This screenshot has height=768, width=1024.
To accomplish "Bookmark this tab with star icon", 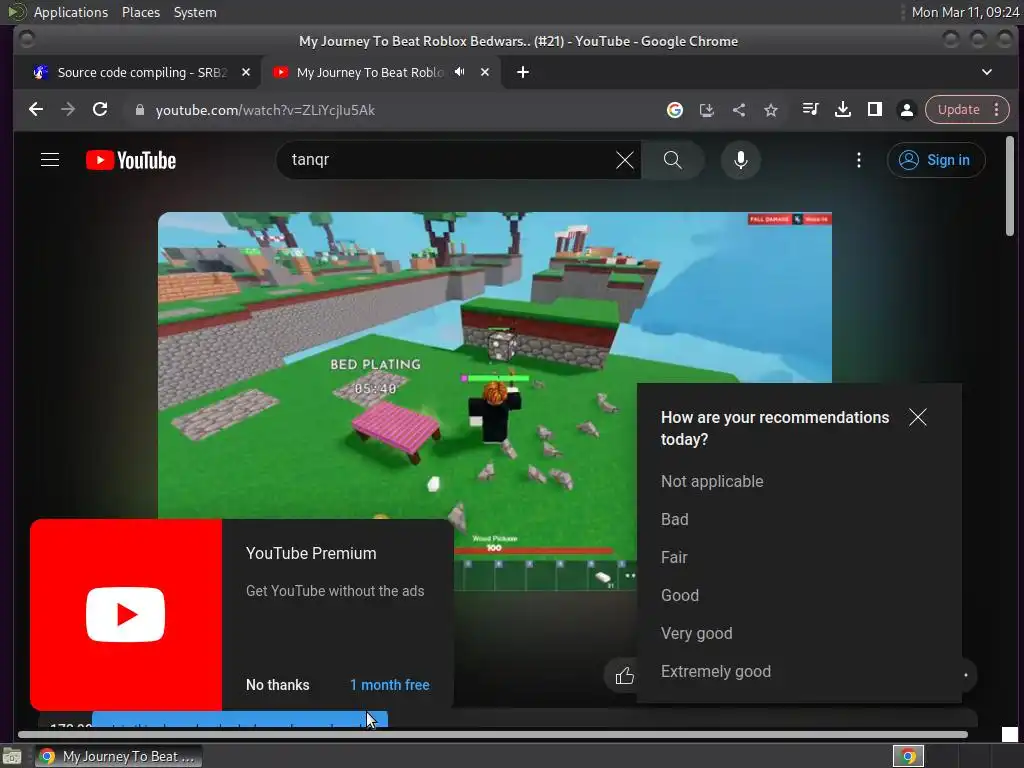I will click(771, 110).
